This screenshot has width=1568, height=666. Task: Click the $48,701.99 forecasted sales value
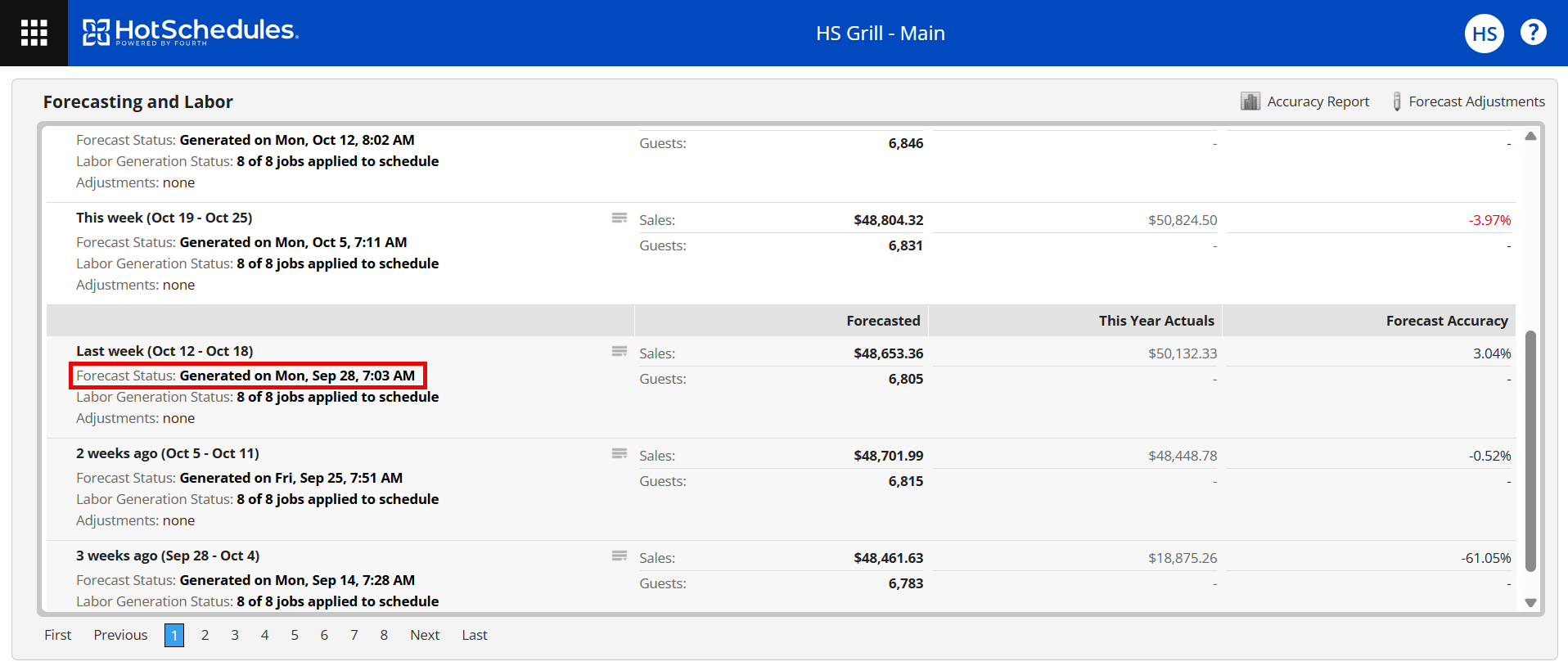888,456
